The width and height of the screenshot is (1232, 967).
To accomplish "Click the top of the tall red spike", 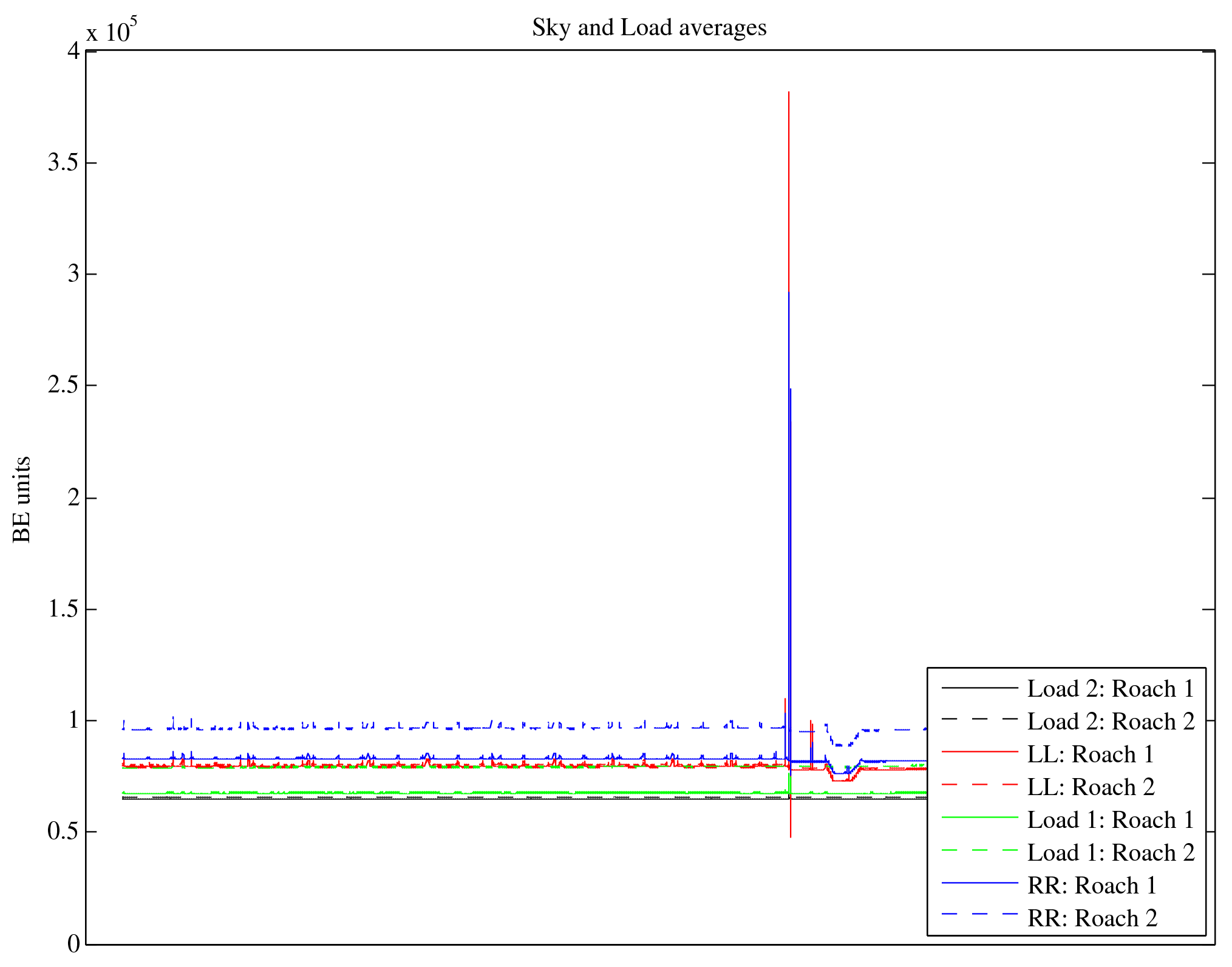I will coord(788,94).
